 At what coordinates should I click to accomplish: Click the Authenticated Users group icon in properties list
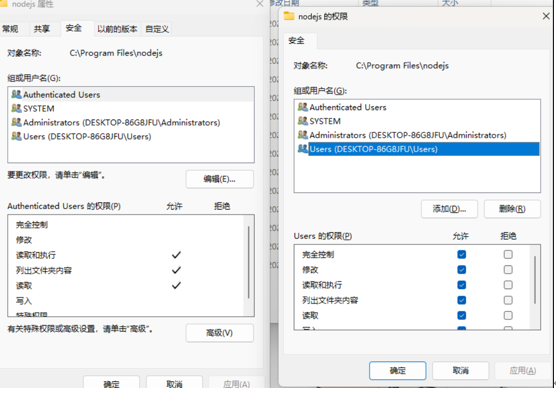(16, 94)
